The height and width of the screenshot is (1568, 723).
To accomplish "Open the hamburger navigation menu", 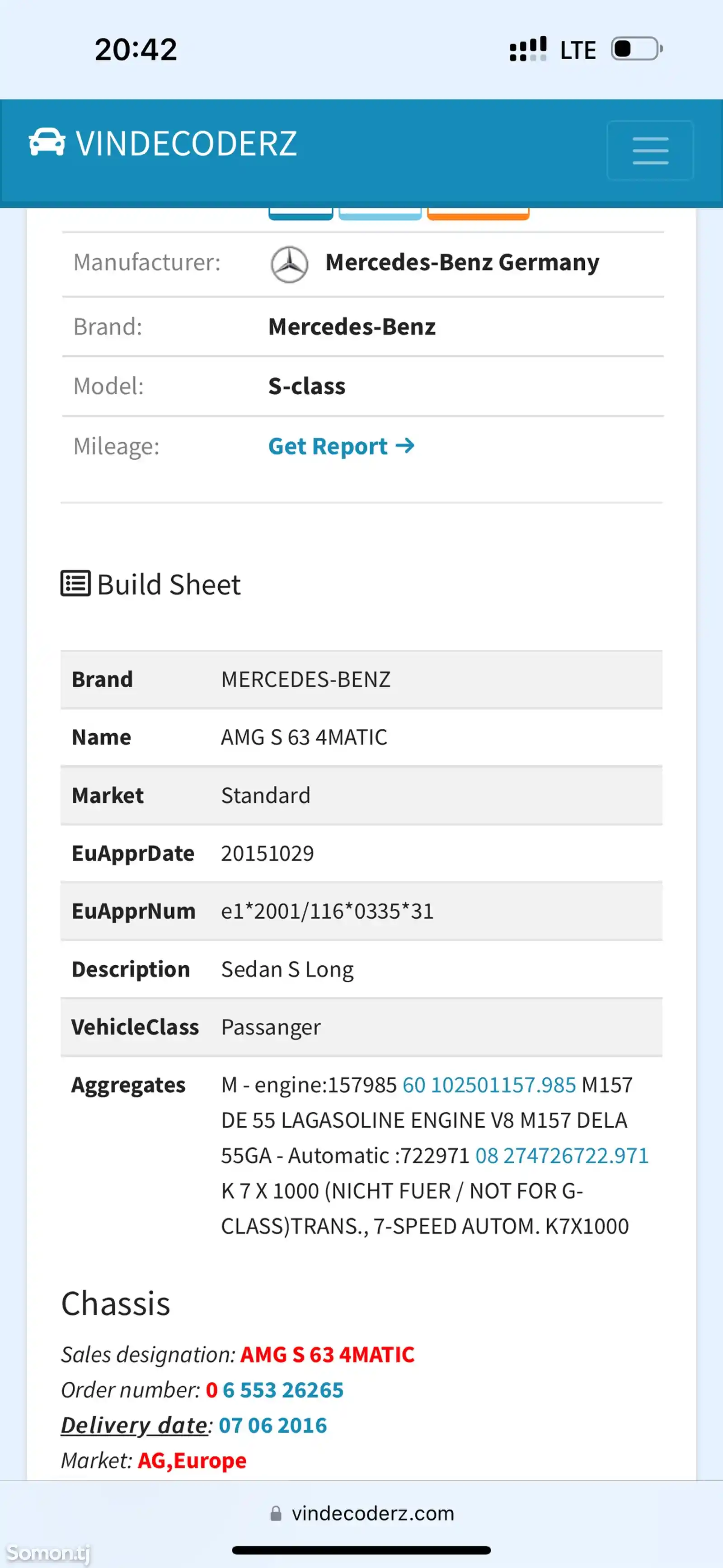I will [650, 151].
